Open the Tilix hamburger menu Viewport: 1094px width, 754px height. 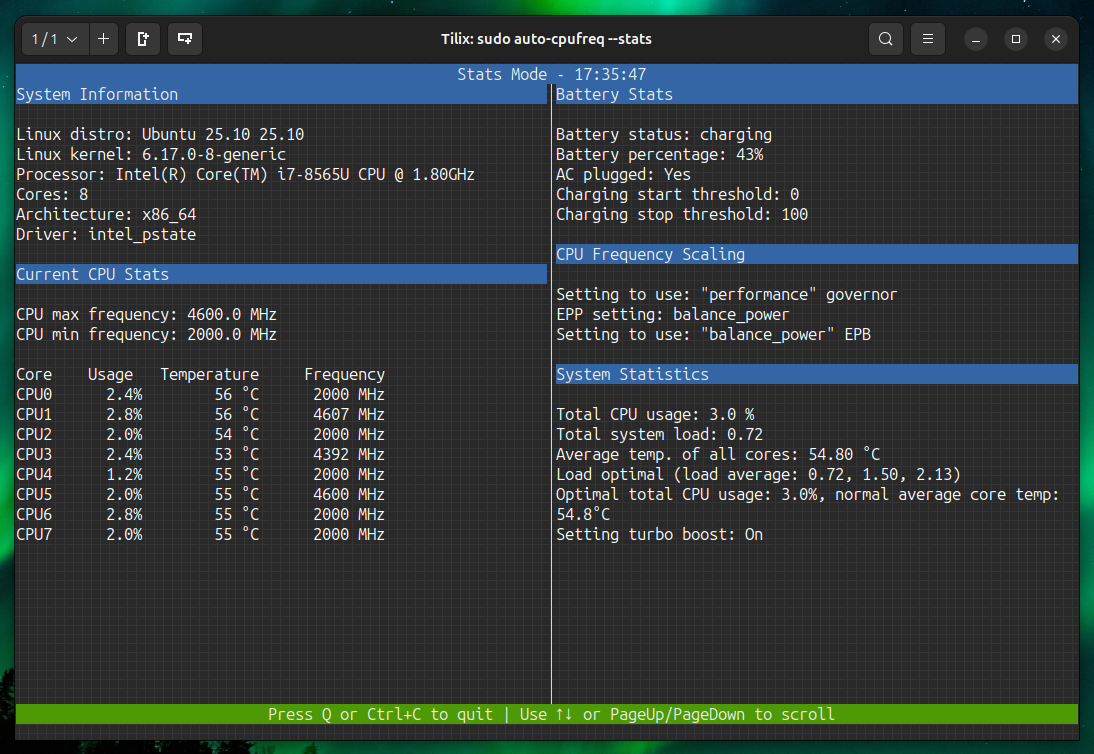[x=928, y=39]
